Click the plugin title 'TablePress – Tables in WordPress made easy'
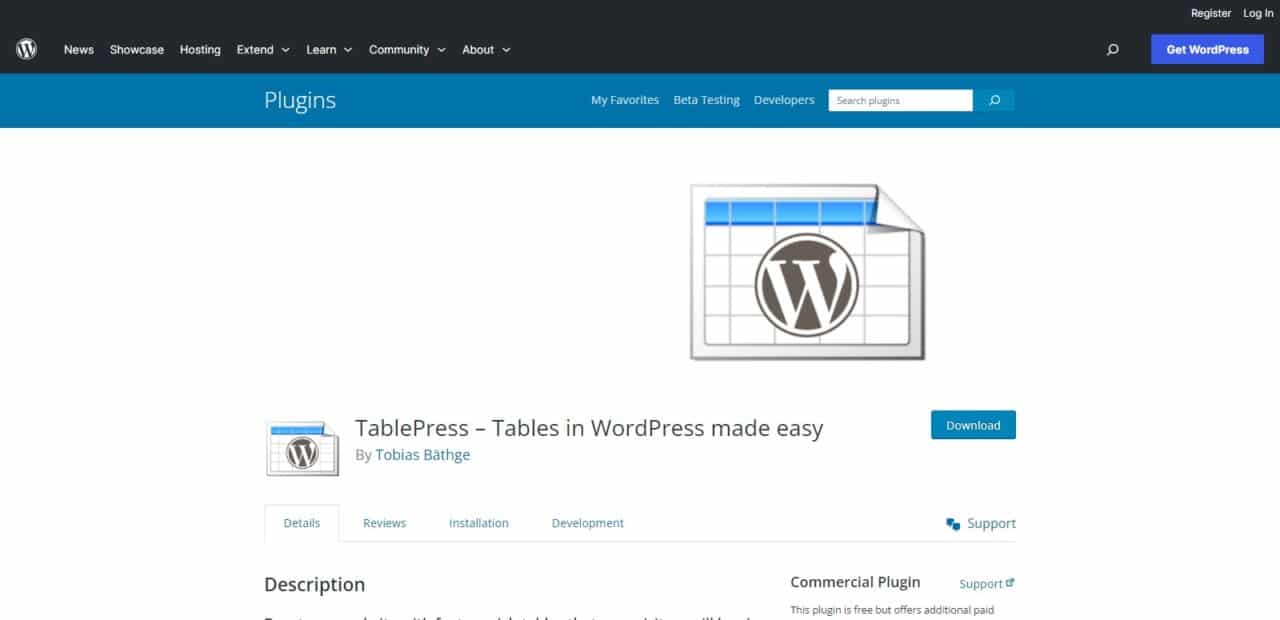The width and height of the screenshot is (1280, 620). tap(589, 429)
